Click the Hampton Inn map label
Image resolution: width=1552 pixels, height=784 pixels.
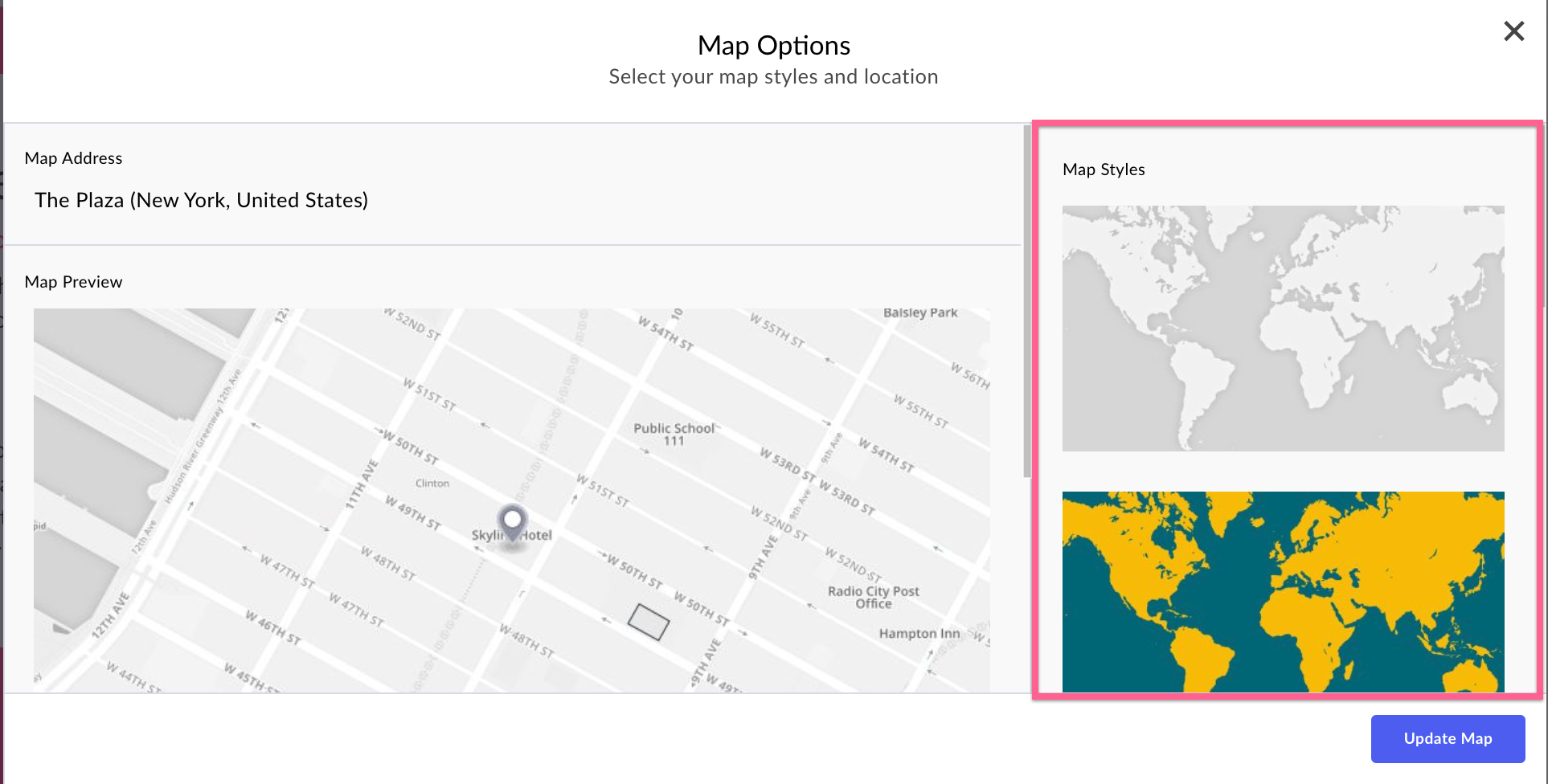point(919,633)
